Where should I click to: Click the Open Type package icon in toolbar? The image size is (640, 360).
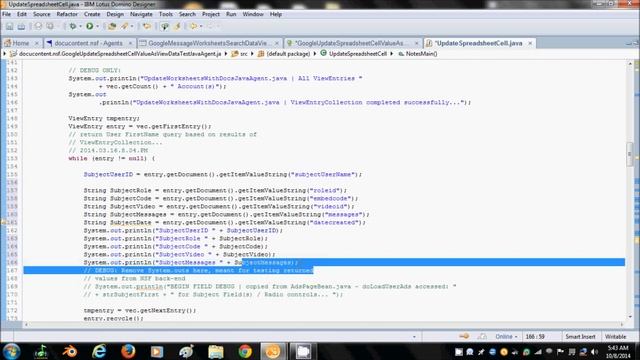112,27
